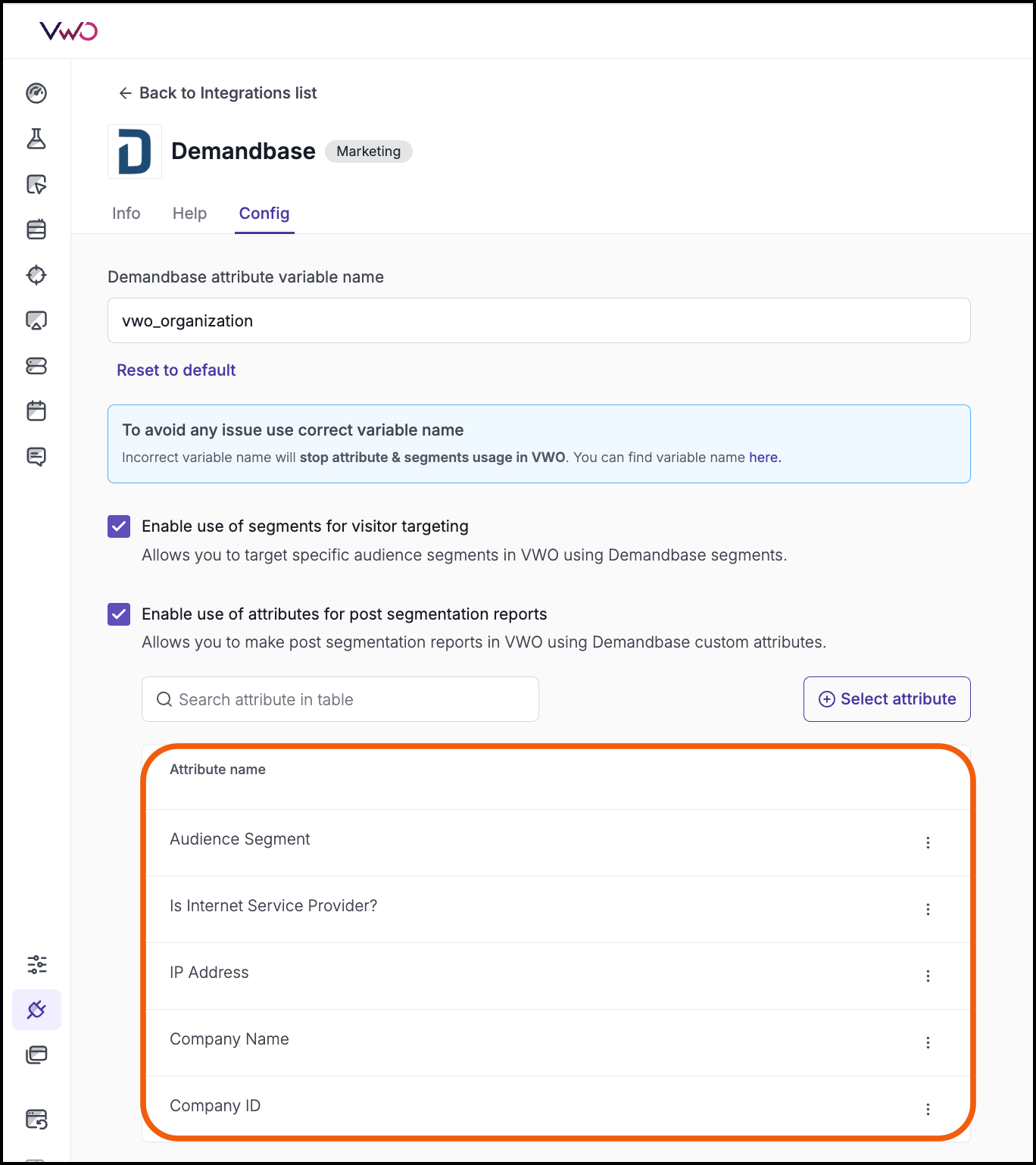Open the testing flask icon in sidebar
The height and width of the screenshot is (1165, 1036).
coord(36,139)
